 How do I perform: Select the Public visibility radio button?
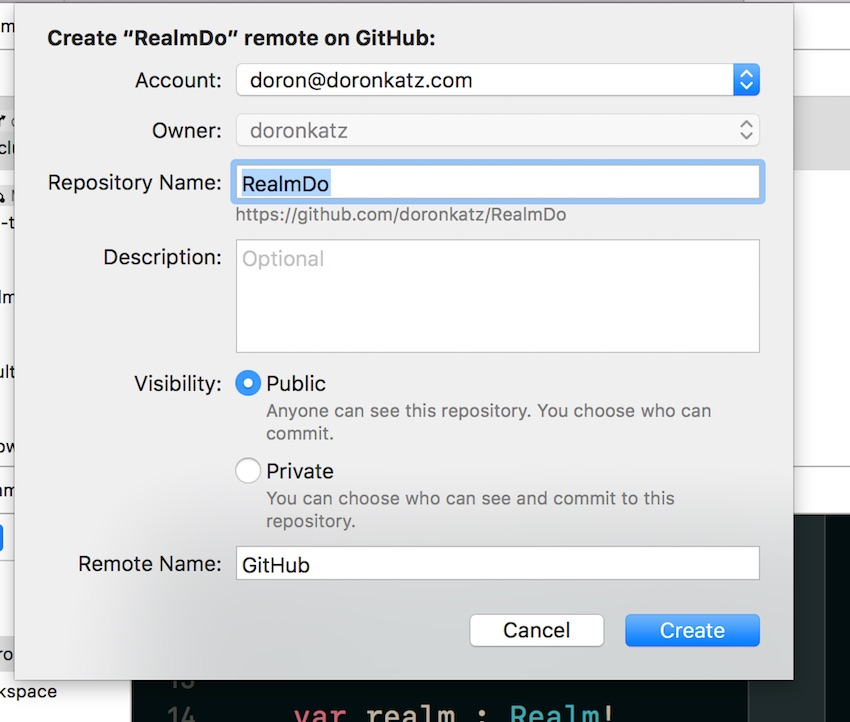click(247, 383)
